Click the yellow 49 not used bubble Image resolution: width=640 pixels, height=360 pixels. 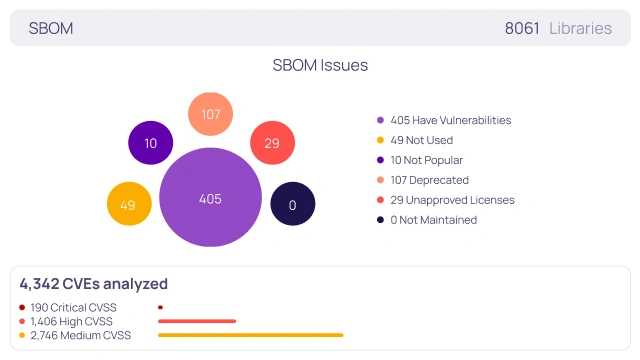pyautogui.click(x=129, y=204)
